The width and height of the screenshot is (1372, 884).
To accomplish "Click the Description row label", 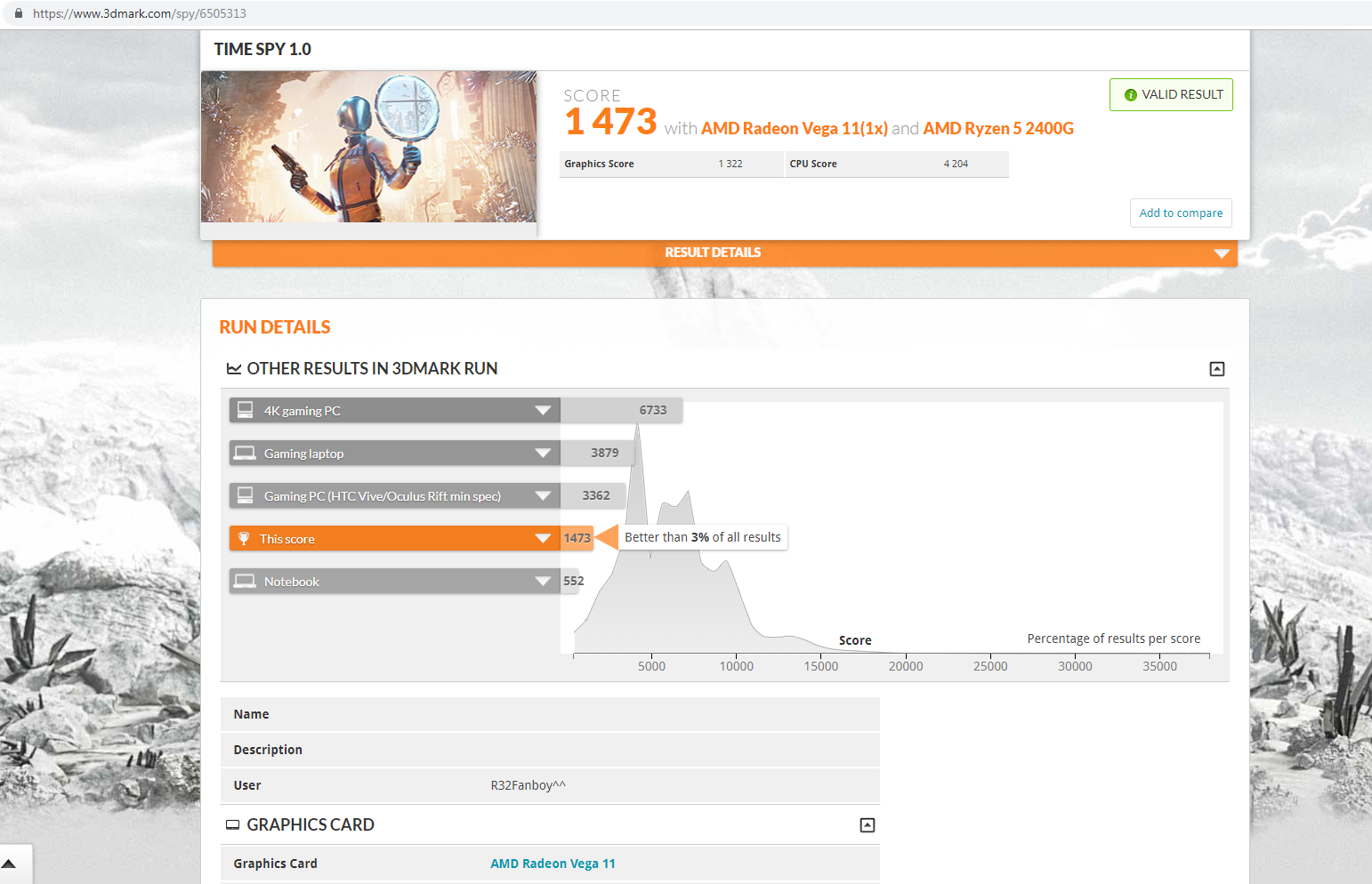I will point(268,750).
